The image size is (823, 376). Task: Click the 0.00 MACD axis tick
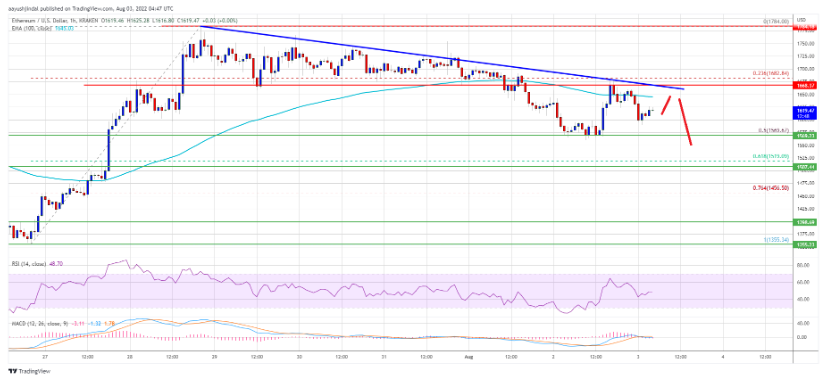801,337
